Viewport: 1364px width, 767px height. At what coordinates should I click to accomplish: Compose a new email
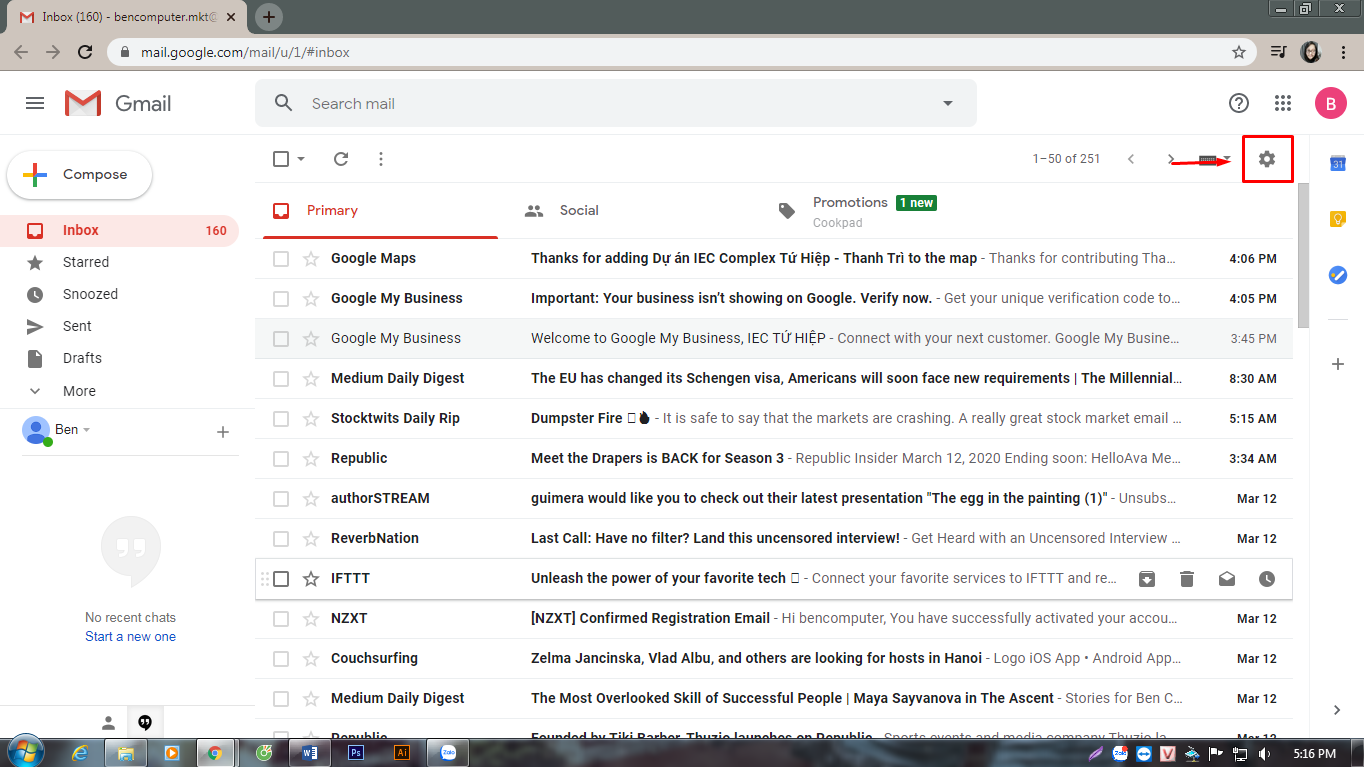pos(80,175)
